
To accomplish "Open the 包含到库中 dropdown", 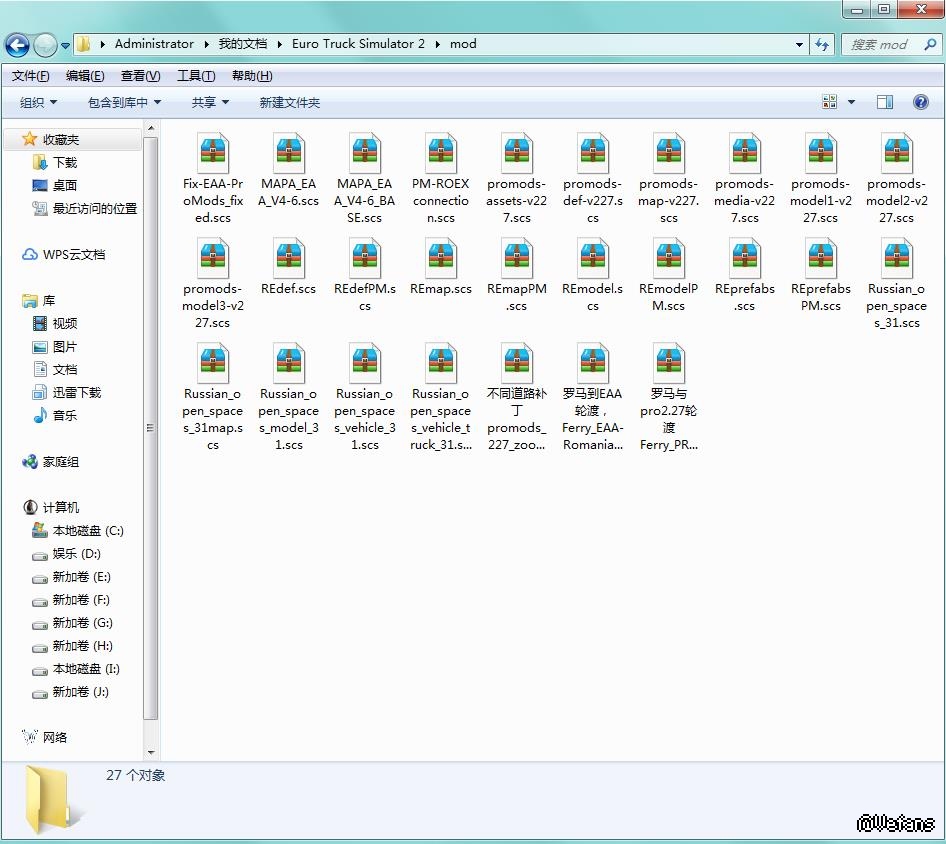I will pyautogui.click(x=124, y=102).
